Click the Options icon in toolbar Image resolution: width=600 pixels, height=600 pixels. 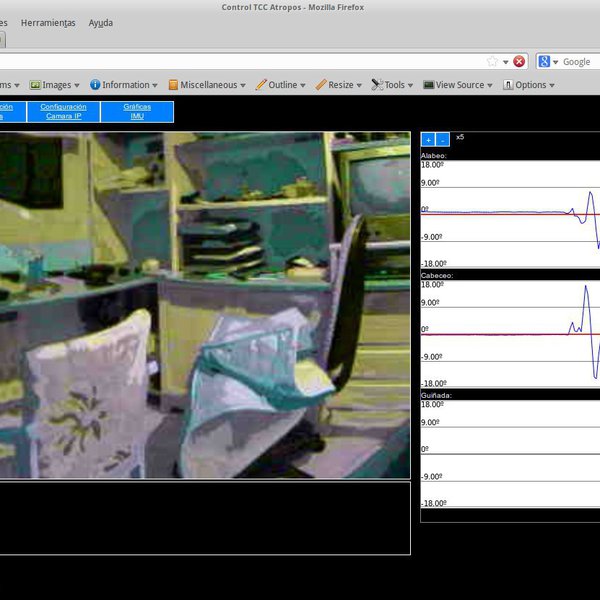[x=508, y=85]
